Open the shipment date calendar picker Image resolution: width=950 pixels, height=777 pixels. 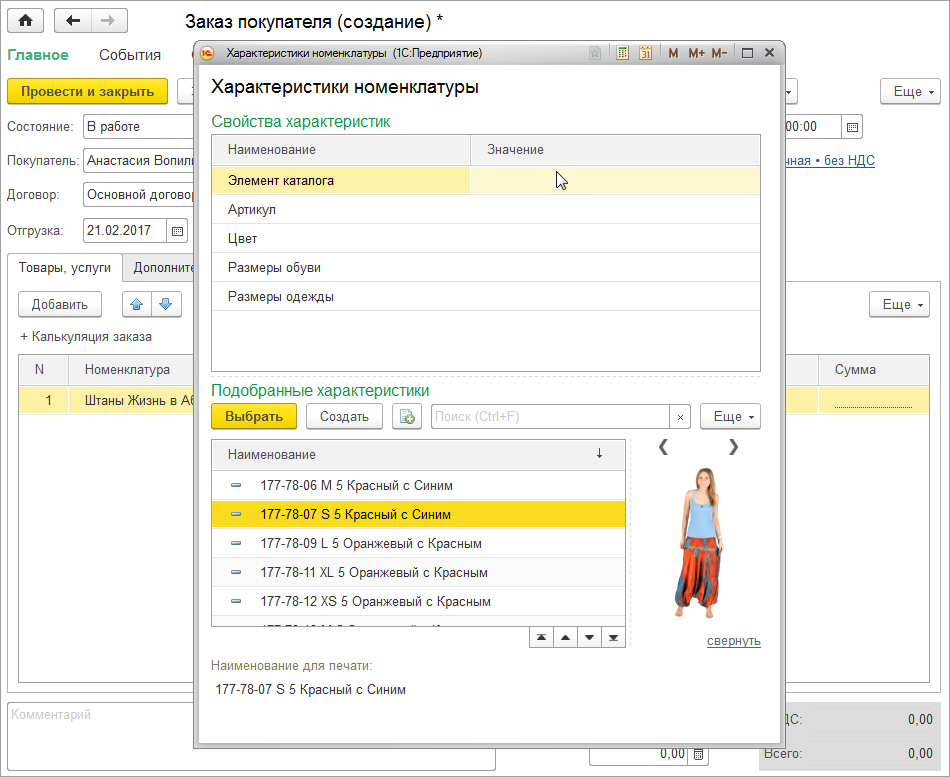(x=177, y=231)
